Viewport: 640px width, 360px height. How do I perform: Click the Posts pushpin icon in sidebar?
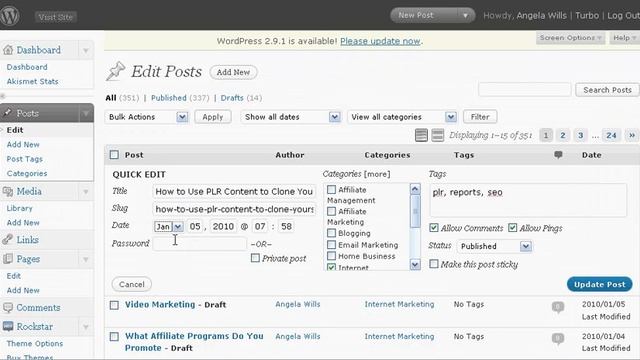point(8,113)
